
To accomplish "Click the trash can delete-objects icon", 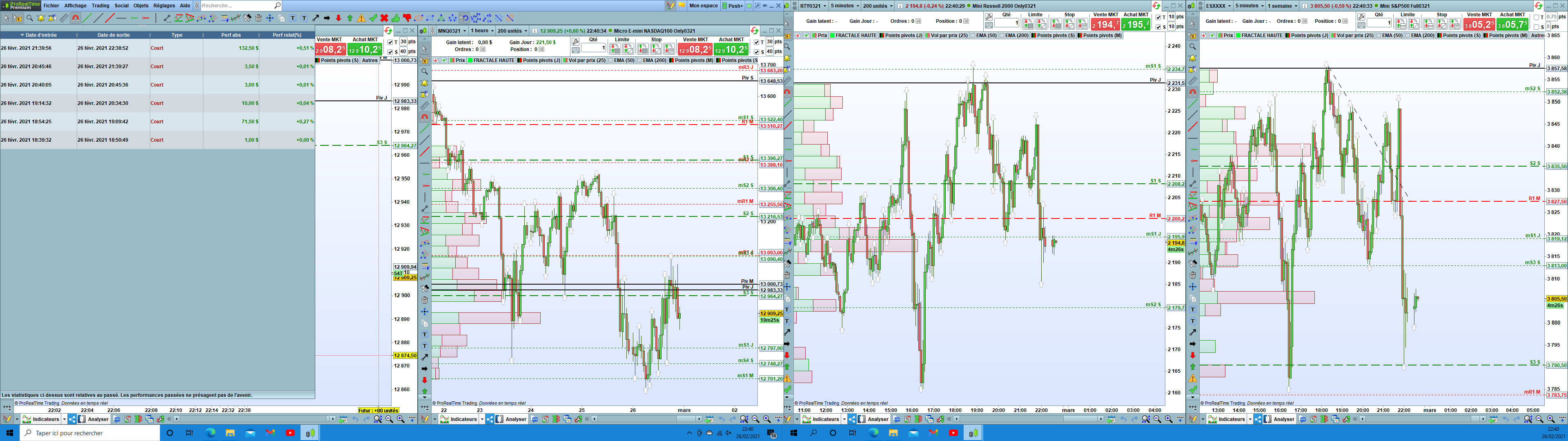I will (x=259, y=18).
